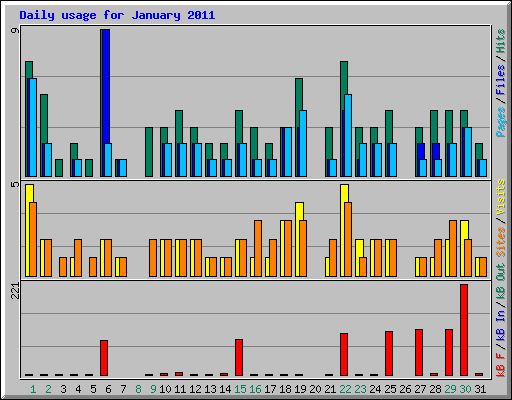Click the red kB bar above day 29
The image size is (512, 400).
click(449, 353)
